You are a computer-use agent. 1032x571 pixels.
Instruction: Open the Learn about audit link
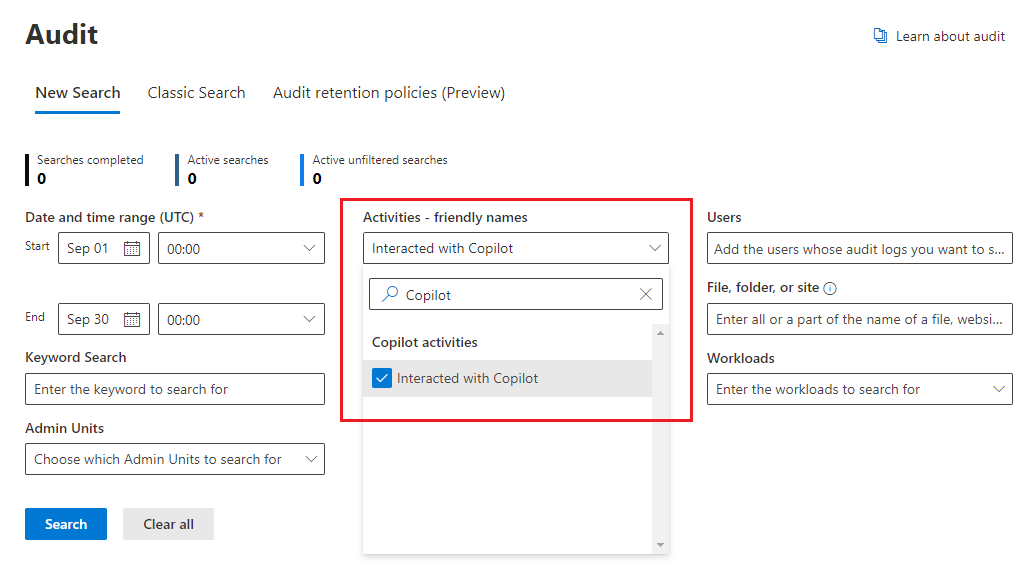[950, 36]
